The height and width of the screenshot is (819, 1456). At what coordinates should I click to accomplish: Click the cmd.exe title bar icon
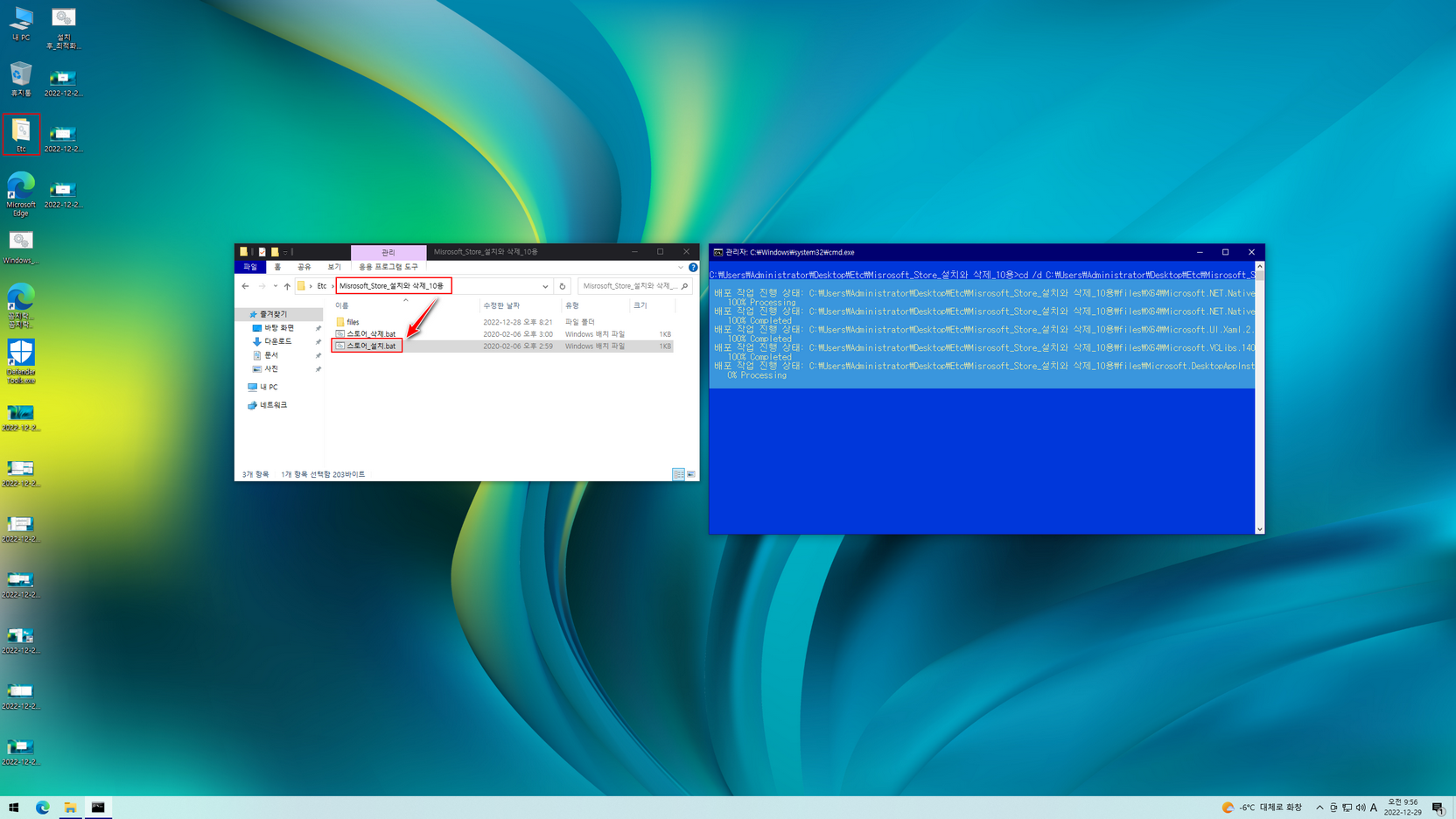click(718, 252)
